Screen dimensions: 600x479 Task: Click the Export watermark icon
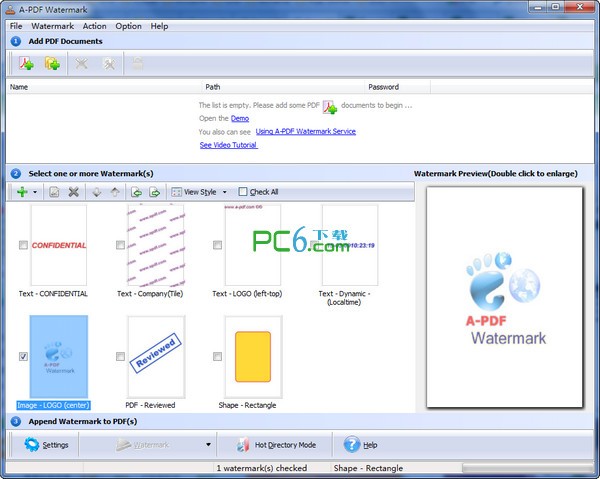pyautogui.click(x=155, y=192)
